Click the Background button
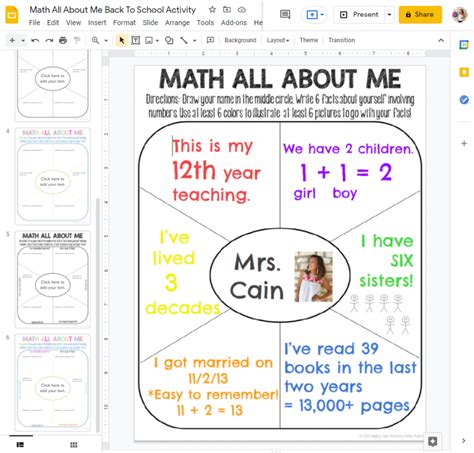Viewport: 474px width, 453px height. (240, 40)
